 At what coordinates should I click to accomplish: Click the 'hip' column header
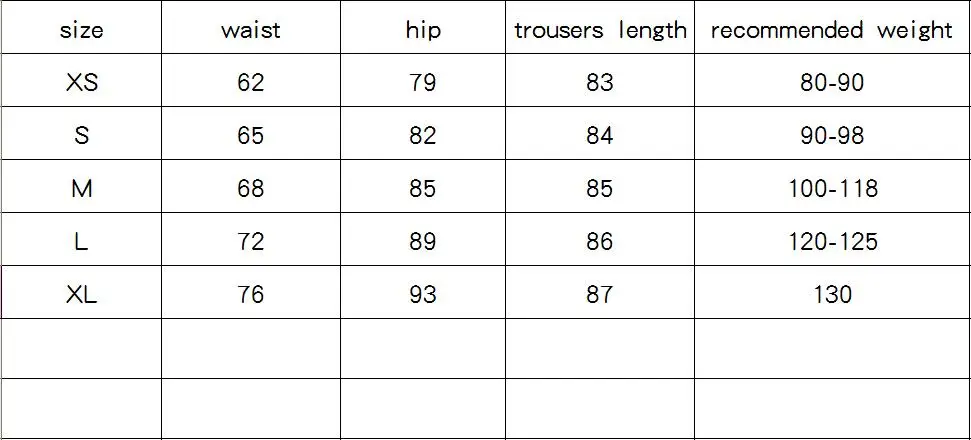click(423, 27)
